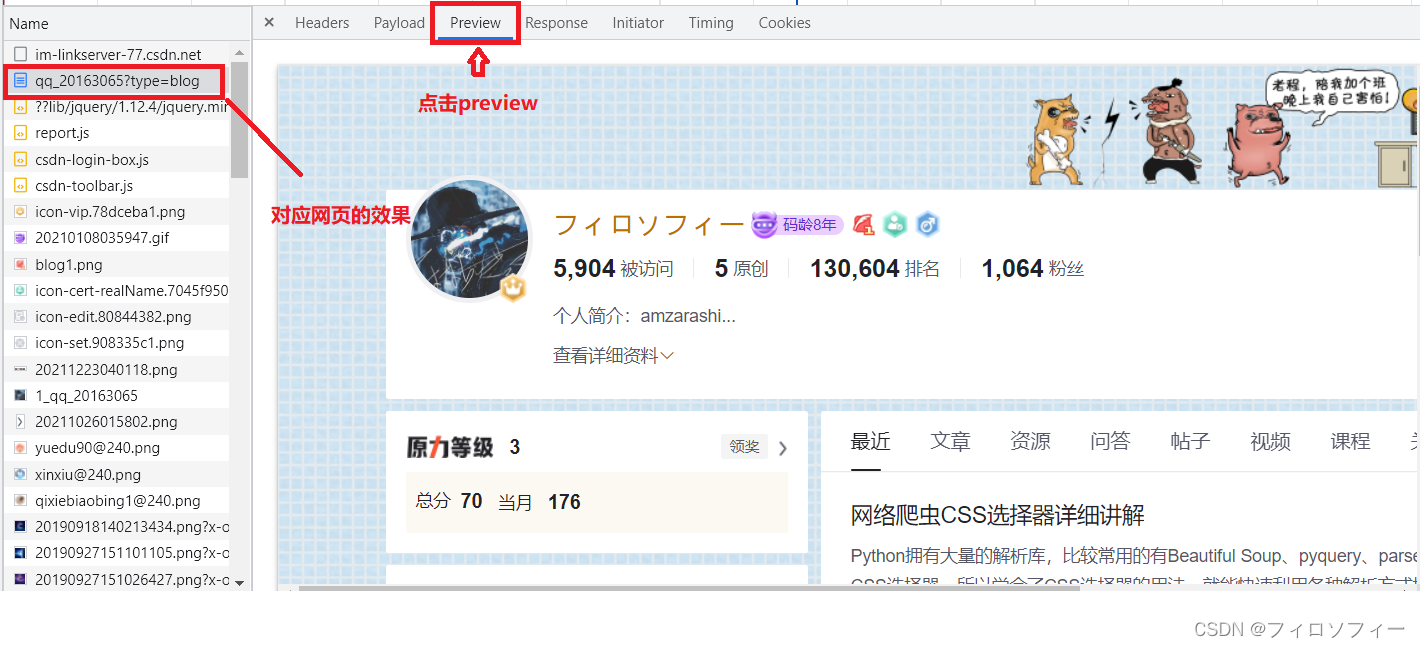Select the csdn-toolbar.js request name
Screen dimensions: 1420x648
[84, 185]
